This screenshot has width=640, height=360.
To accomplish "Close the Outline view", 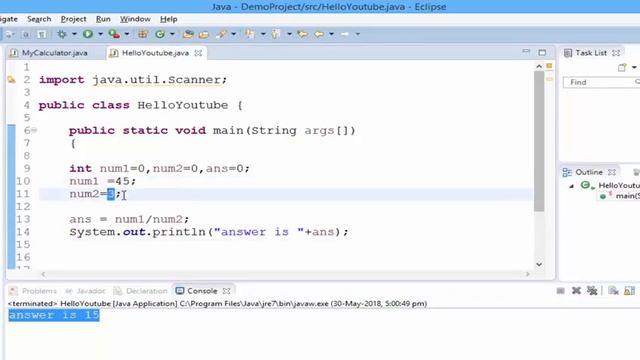I will [612, 172].
